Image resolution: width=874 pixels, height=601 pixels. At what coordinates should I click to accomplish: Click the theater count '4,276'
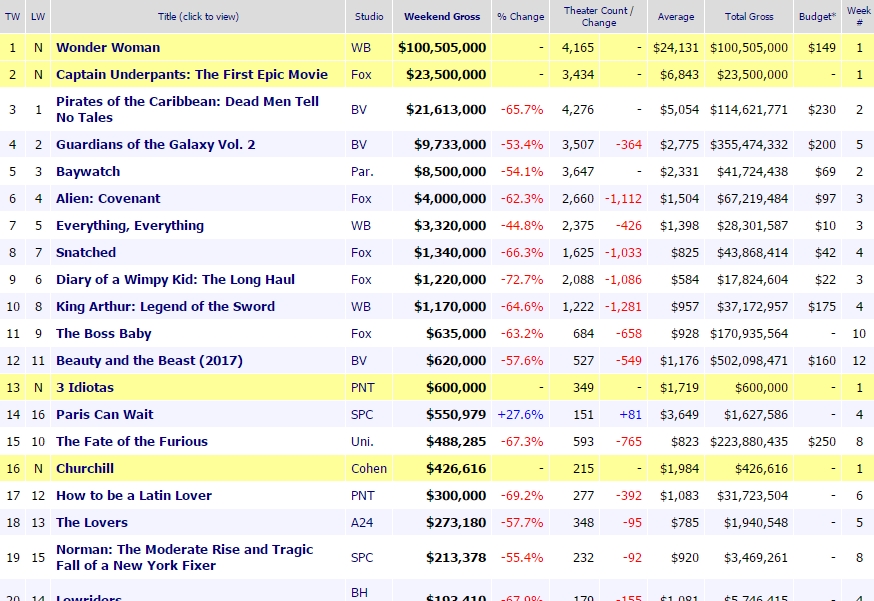578,110
